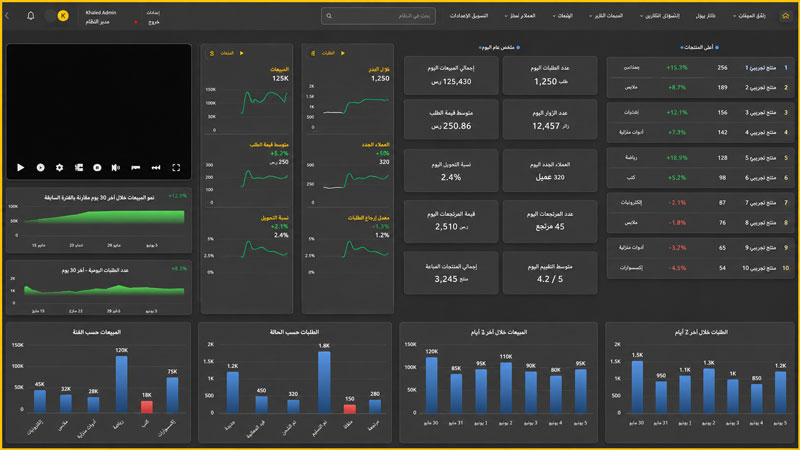Image resolution: width=800 pixels, height=450 pixels.
Task: Click the 125,430 total sales today card
Action: [x=451, y=75]
